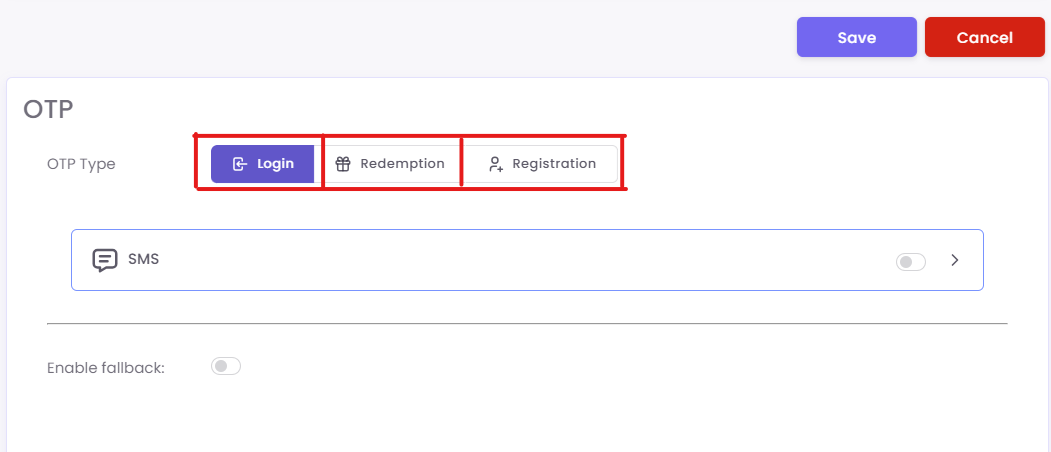Screen dimensions: 1051x452
Task: Turn on the Enable fallback toggle
Action: 226,367
